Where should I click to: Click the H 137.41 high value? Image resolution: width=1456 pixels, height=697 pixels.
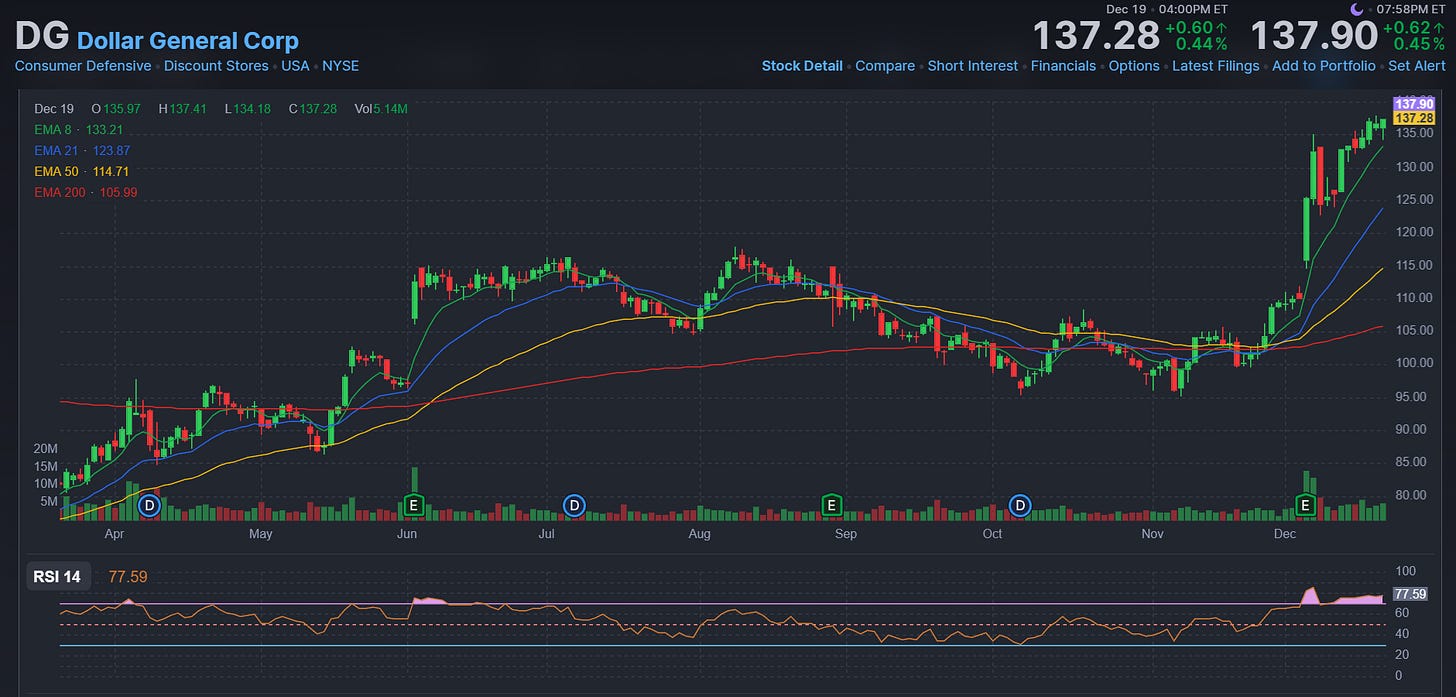(182, 108)
